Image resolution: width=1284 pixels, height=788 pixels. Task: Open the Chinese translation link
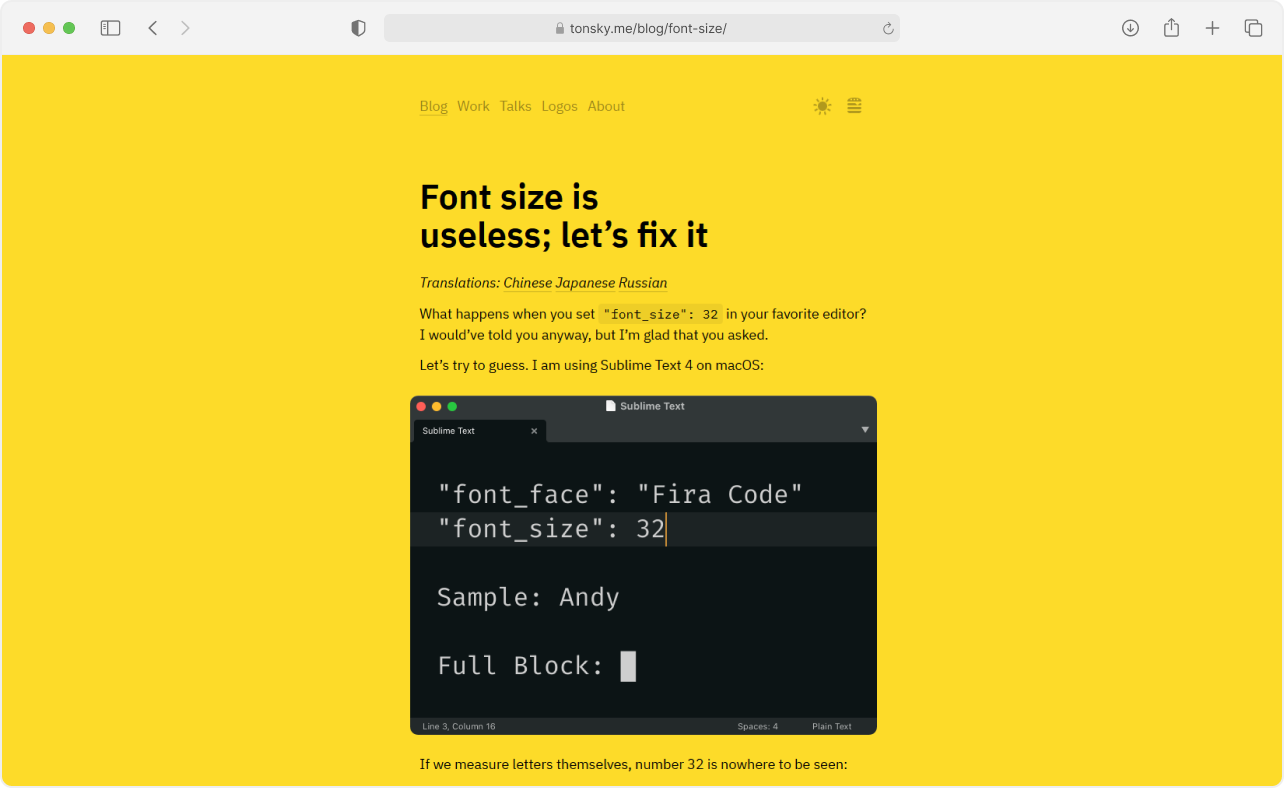(x=529, y=283)
